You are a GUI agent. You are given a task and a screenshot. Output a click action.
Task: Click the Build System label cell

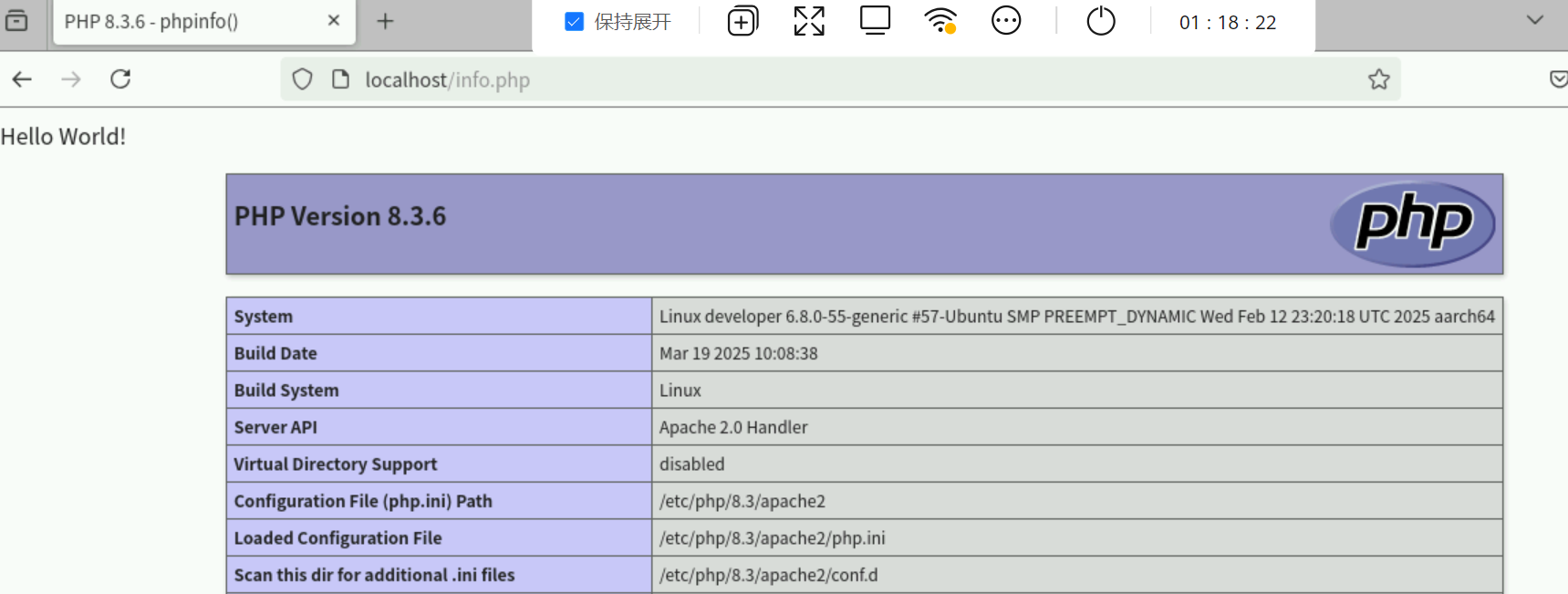pos(439,390)
